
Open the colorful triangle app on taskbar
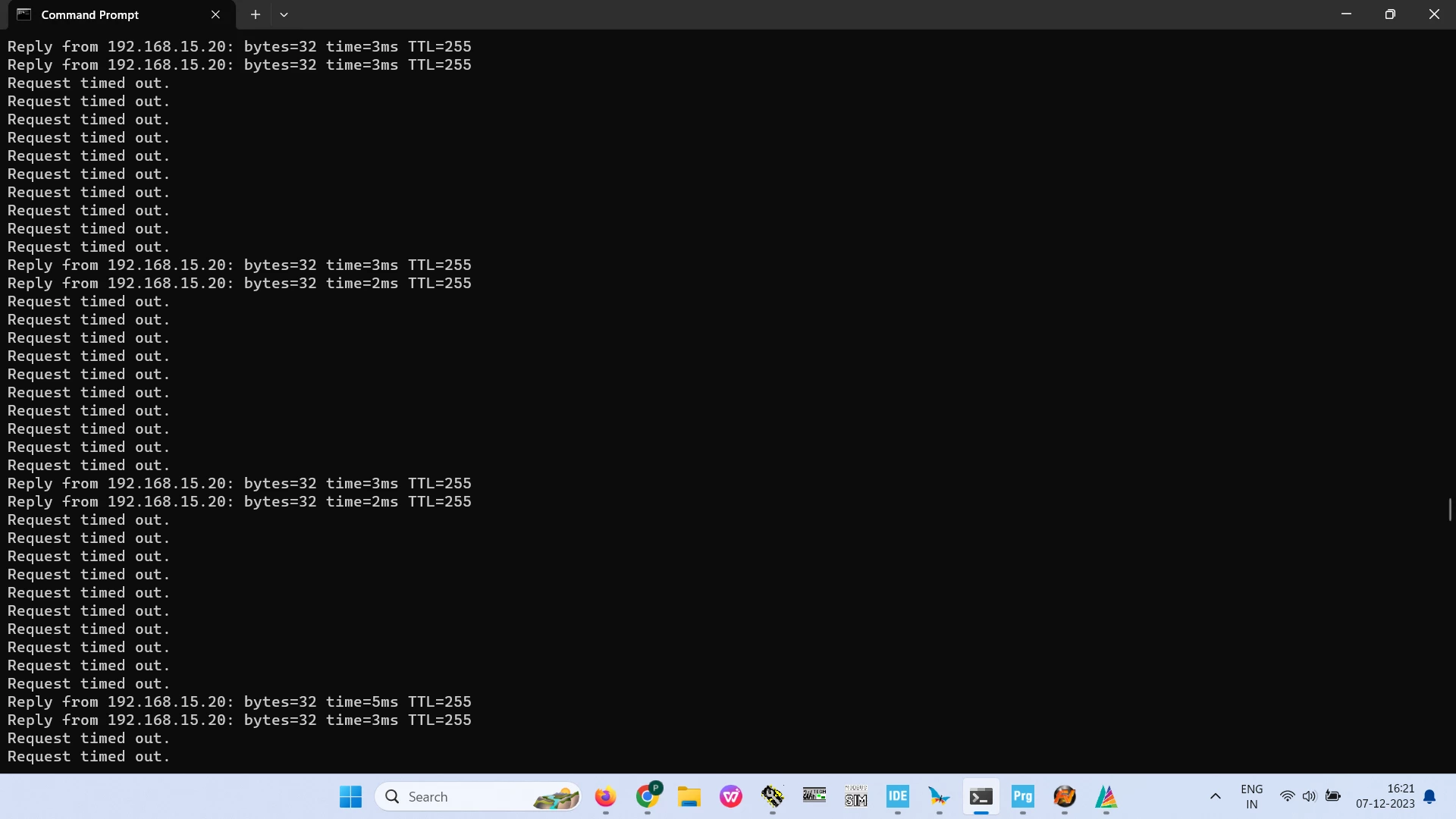[x=1106, y=796]
